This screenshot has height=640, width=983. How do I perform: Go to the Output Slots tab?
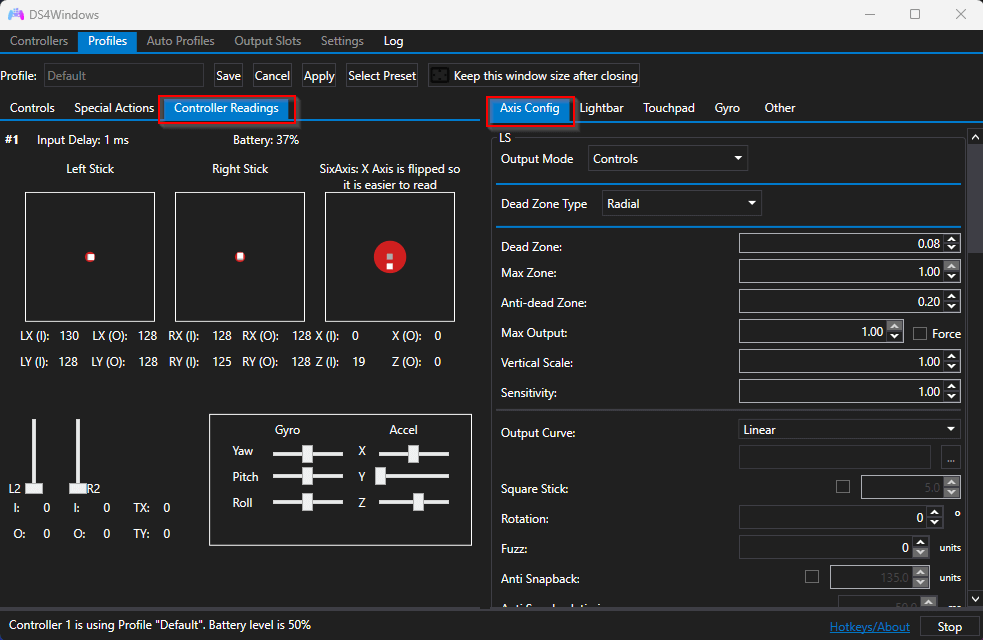click(268, 41)
